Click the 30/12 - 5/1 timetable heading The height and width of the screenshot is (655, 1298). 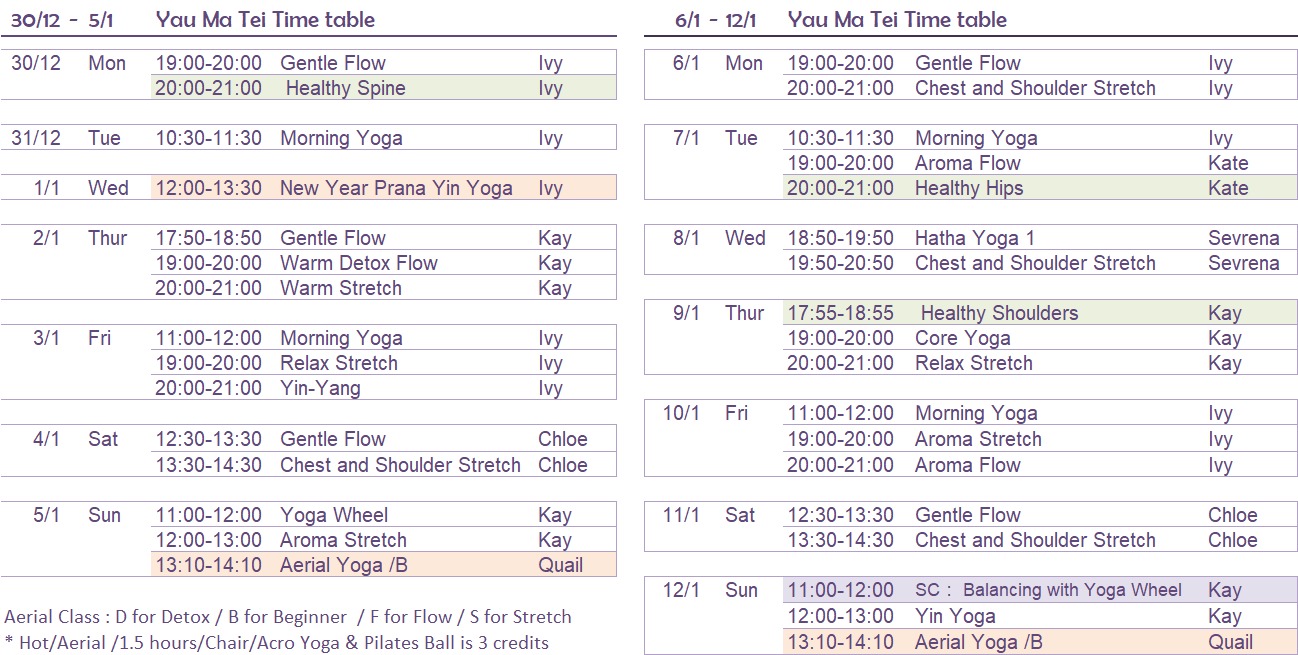coord(193,19)
